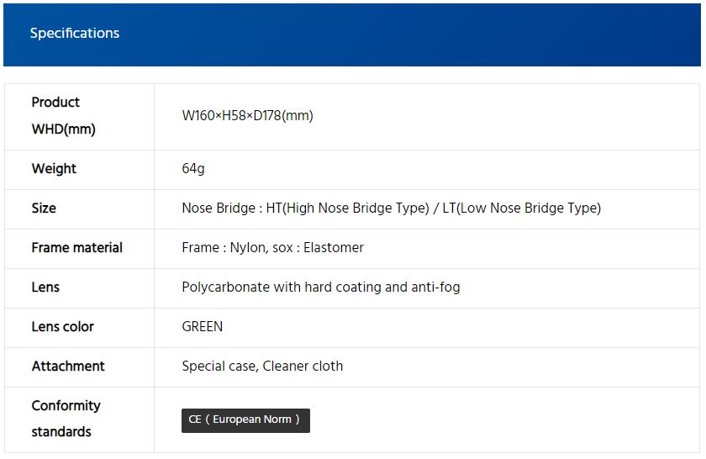Viewport: 706px width, 459px height.
Task: Select the Weight row label
Action: point(54,168)
